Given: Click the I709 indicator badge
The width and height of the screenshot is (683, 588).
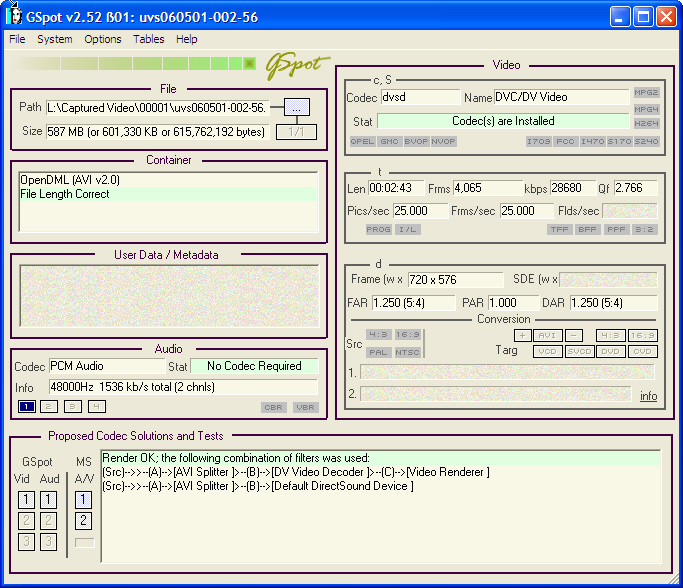Looking at the screenshot, I should 539,141.
